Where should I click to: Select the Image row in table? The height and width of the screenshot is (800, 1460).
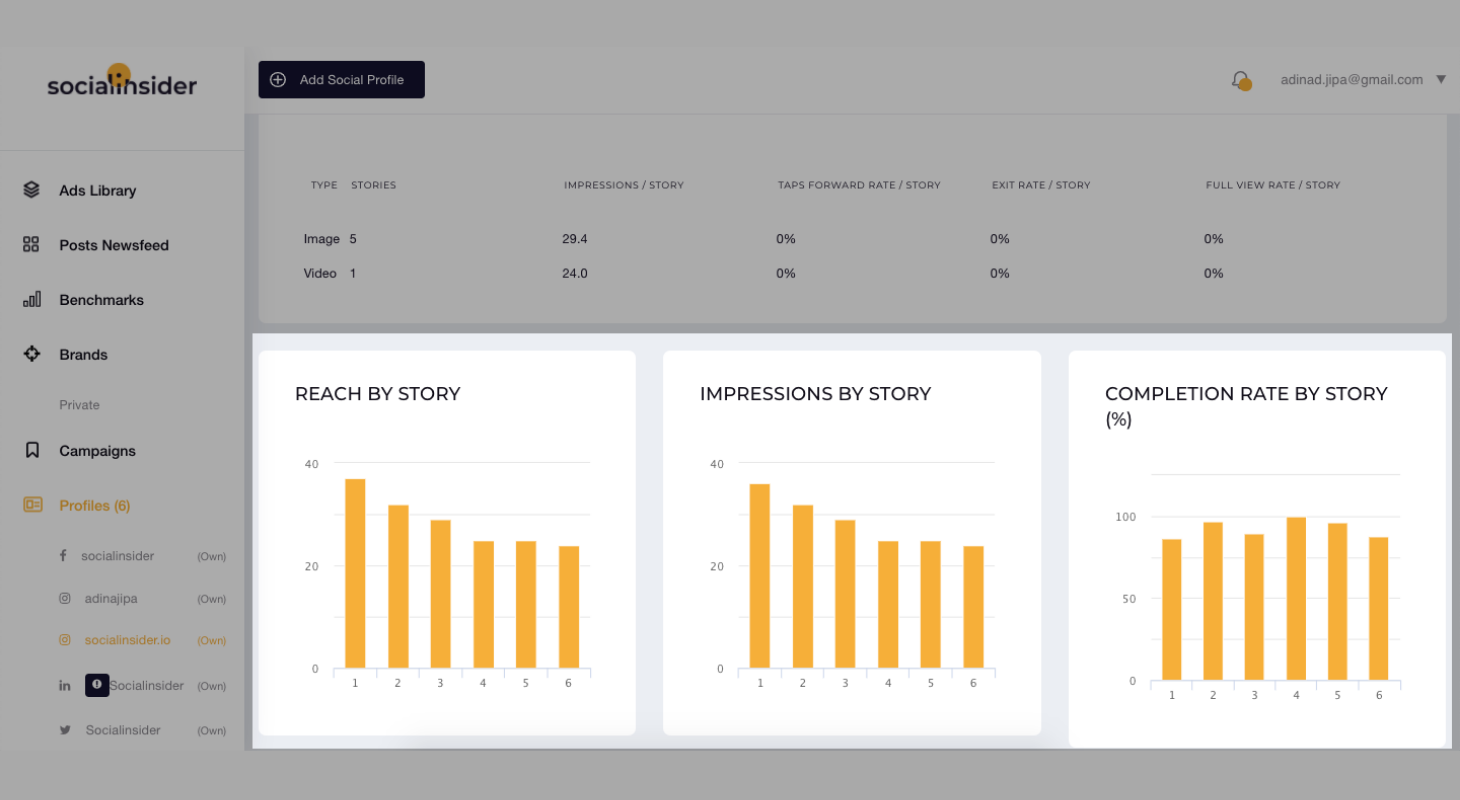852,239
